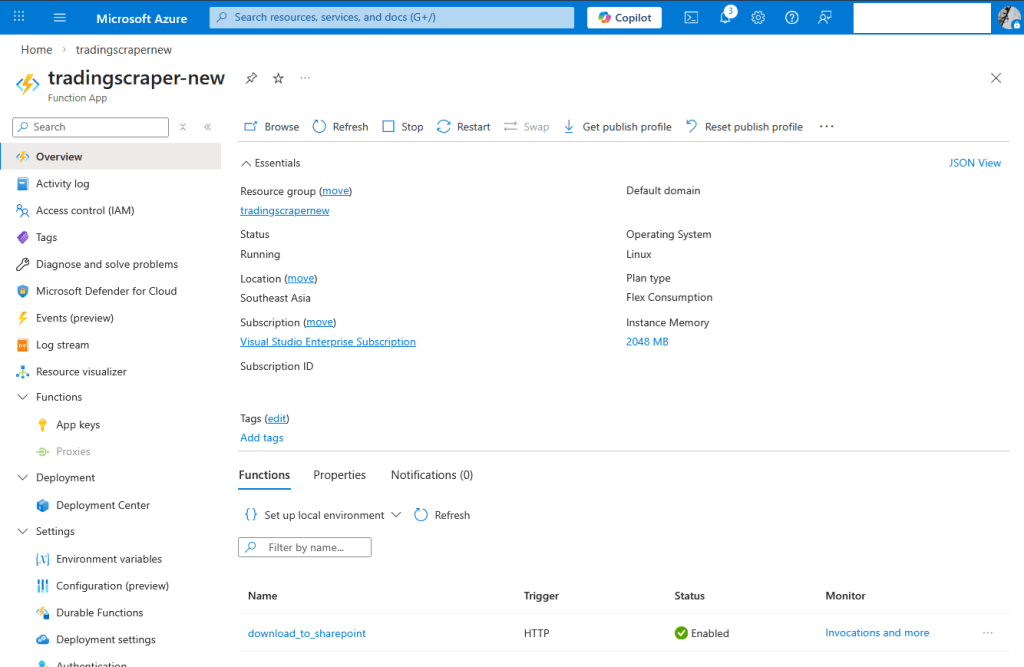Open command bar overflow ellipsis
Image resolution: width=1024 pixels, height=667 pixels.
point(826,127)
